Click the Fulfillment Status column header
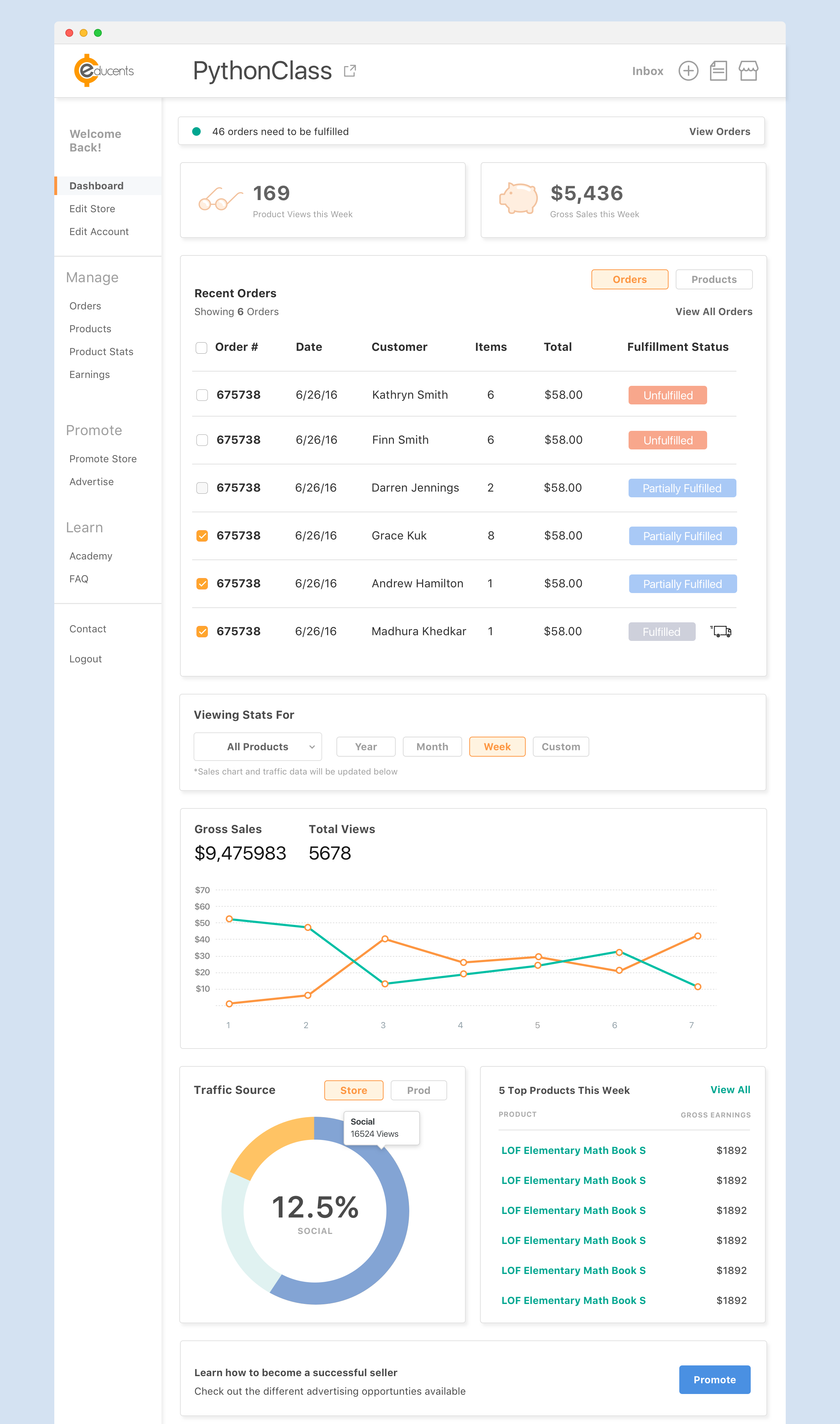This screenshot has height=1424, width=840. [x=677, y=347]
